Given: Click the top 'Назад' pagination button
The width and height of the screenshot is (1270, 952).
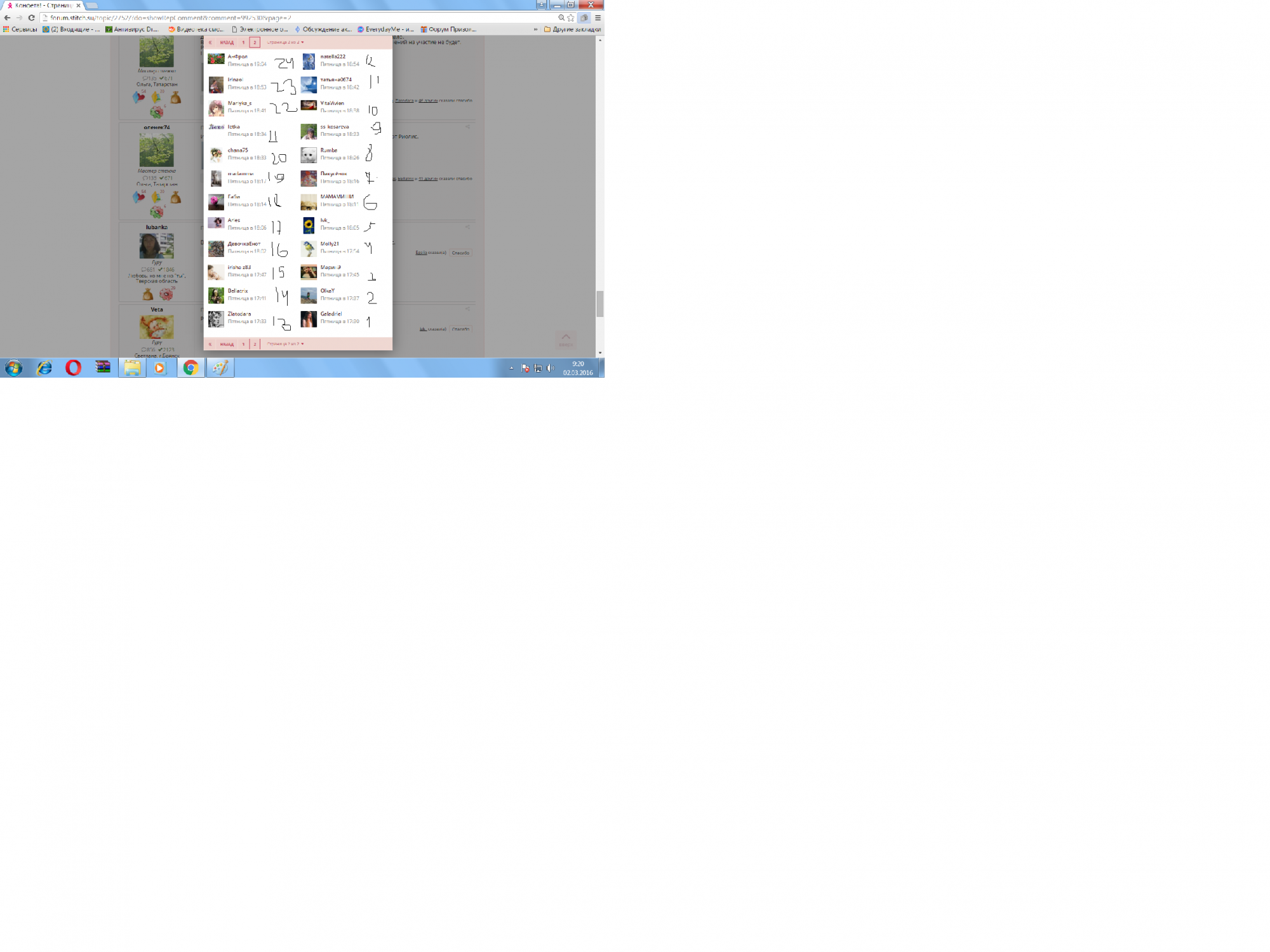Looking at the screenshot, I should pyautogui.click(x=227, y=43).
